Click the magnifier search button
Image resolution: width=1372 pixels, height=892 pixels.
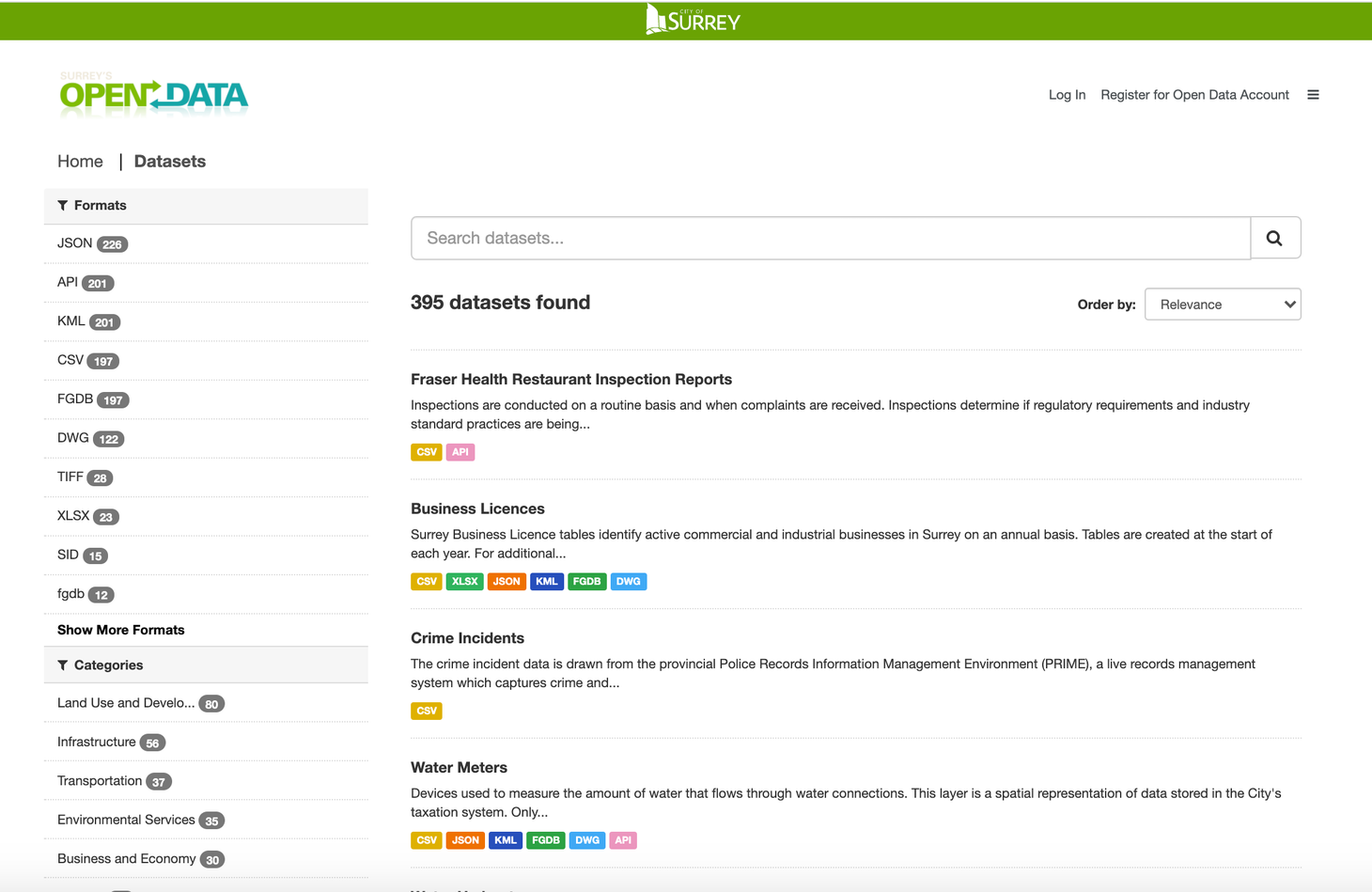[1275, 238]
